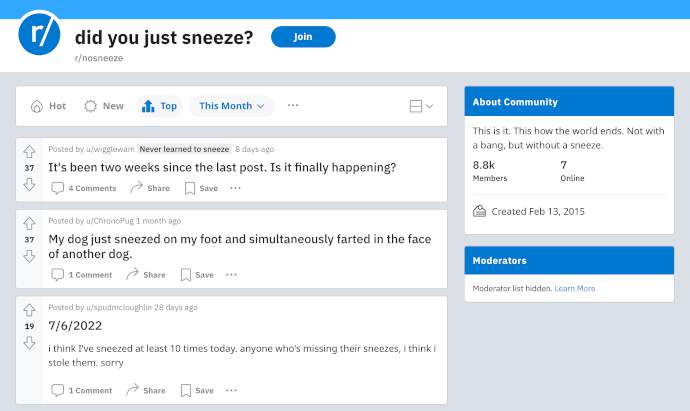The height and width of the screenshot is (411, 690).
Task: Sort posts by New
Action: [x=104, y=106]
